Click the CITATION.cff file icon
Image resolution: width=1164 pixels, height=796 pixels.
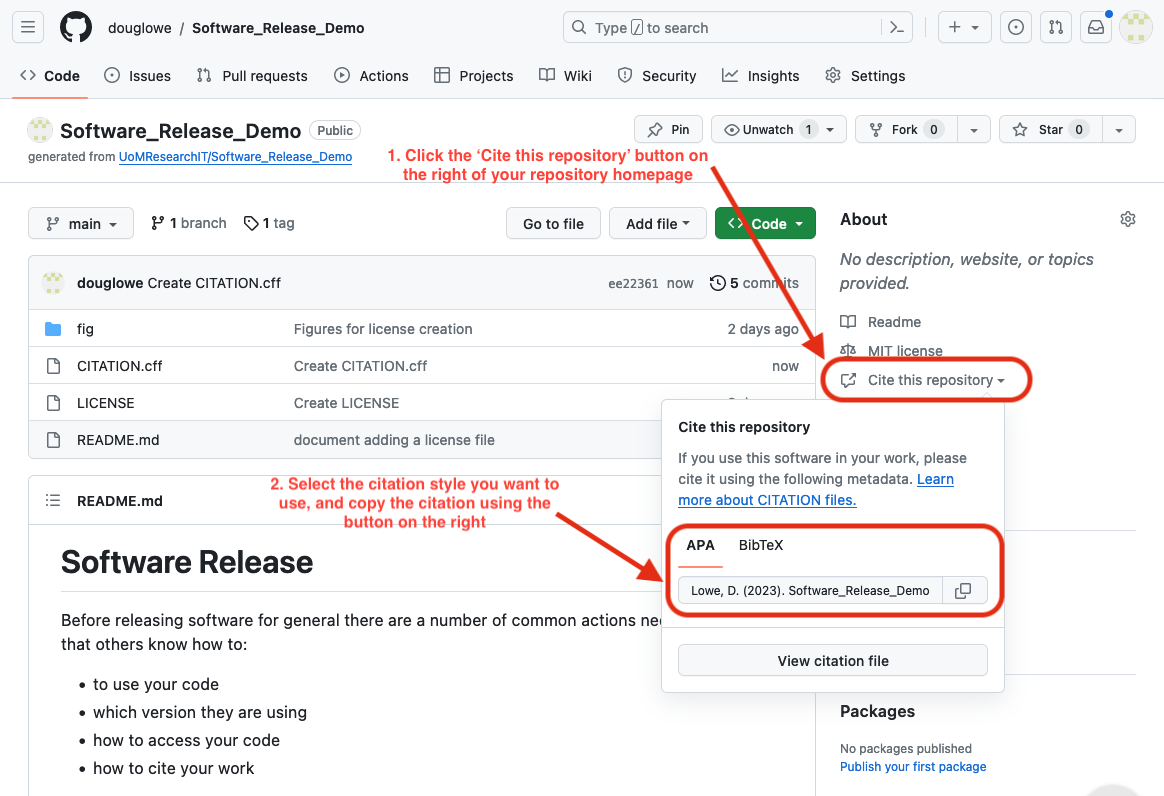(53, 366)
